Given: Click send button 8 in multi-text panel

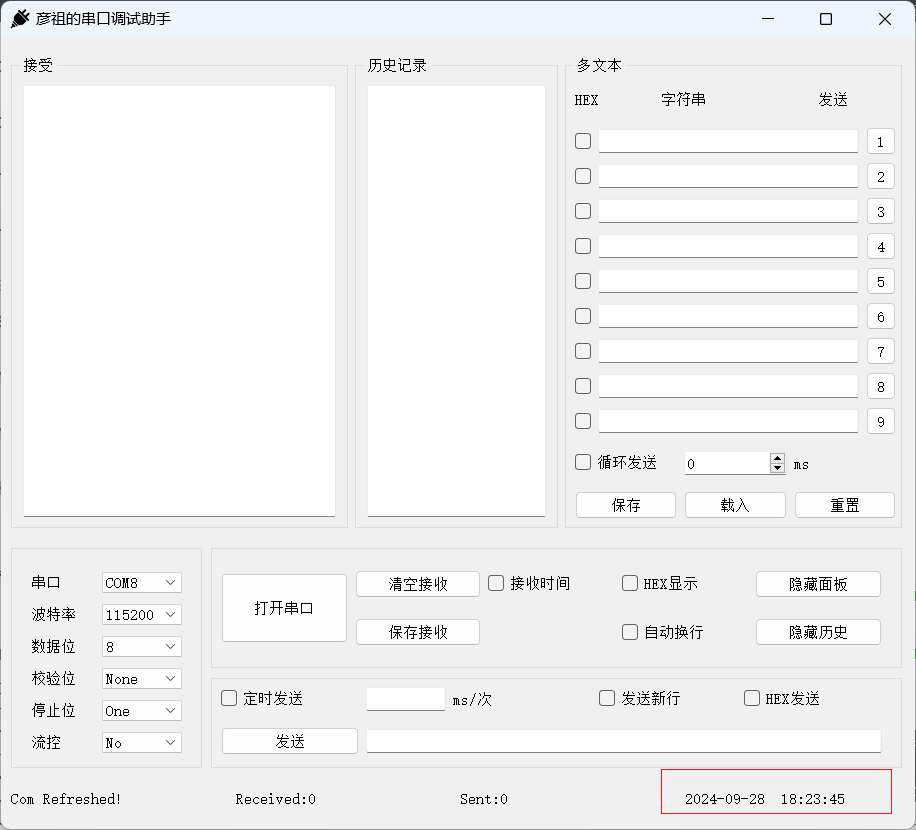Looking at the screenshot, I should click(880, 387).
